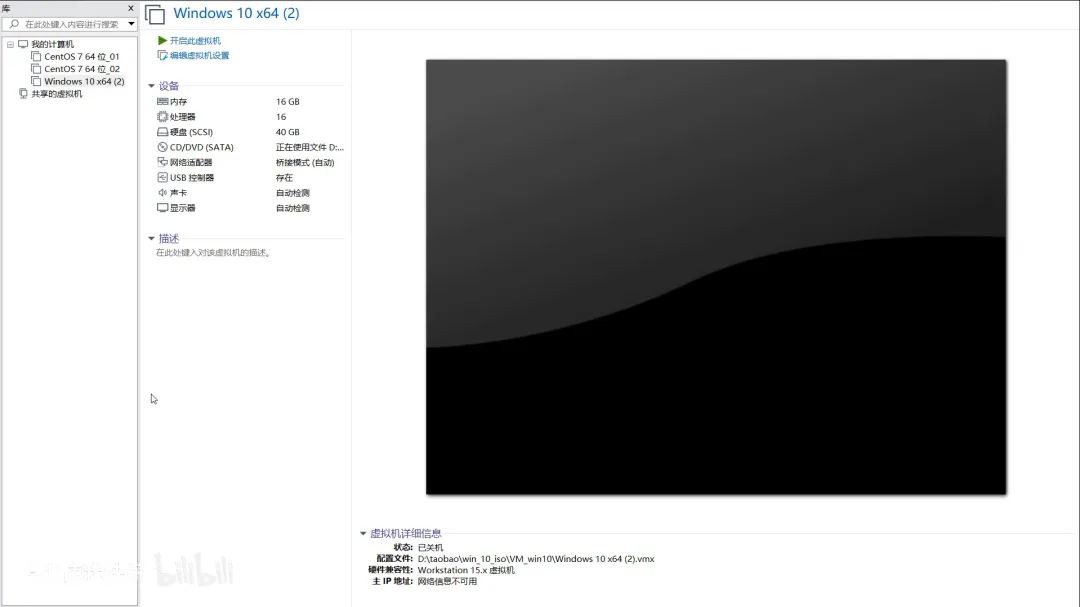
Task: Click the 40 GB hard disk value
Action: point(288,132)
